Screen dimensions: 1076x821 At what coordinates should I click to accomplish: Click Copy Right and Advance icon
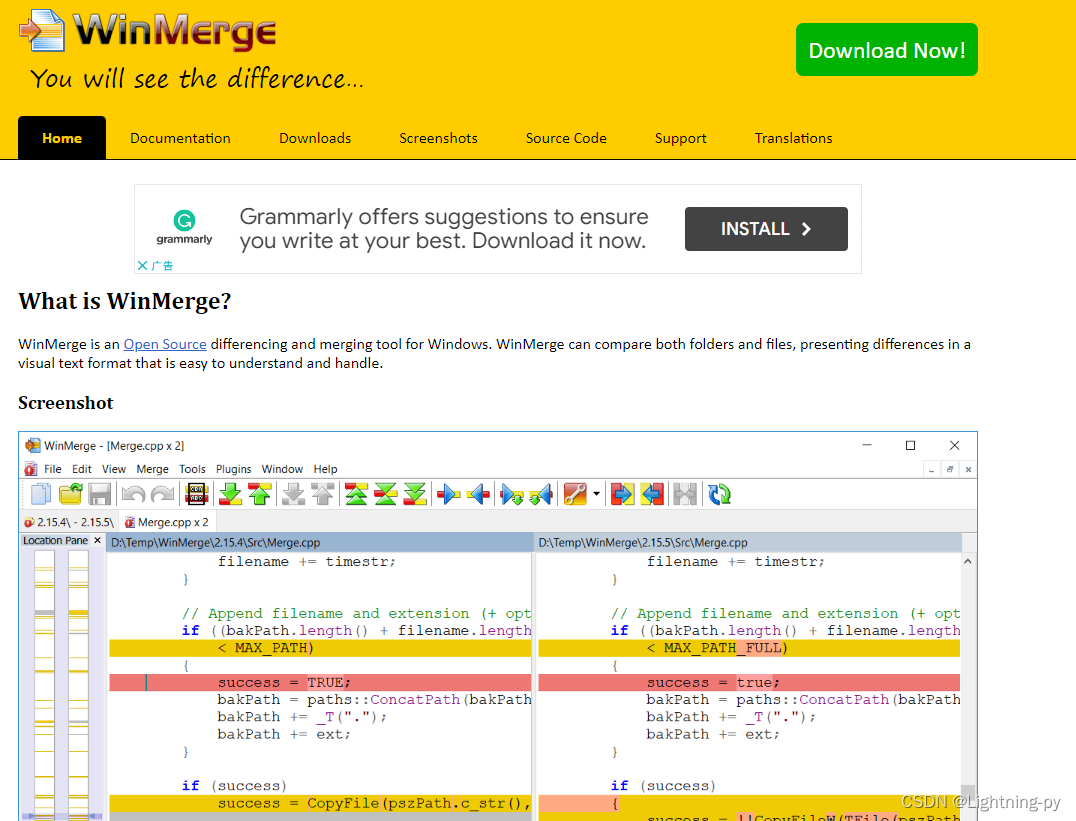(512, 494)
